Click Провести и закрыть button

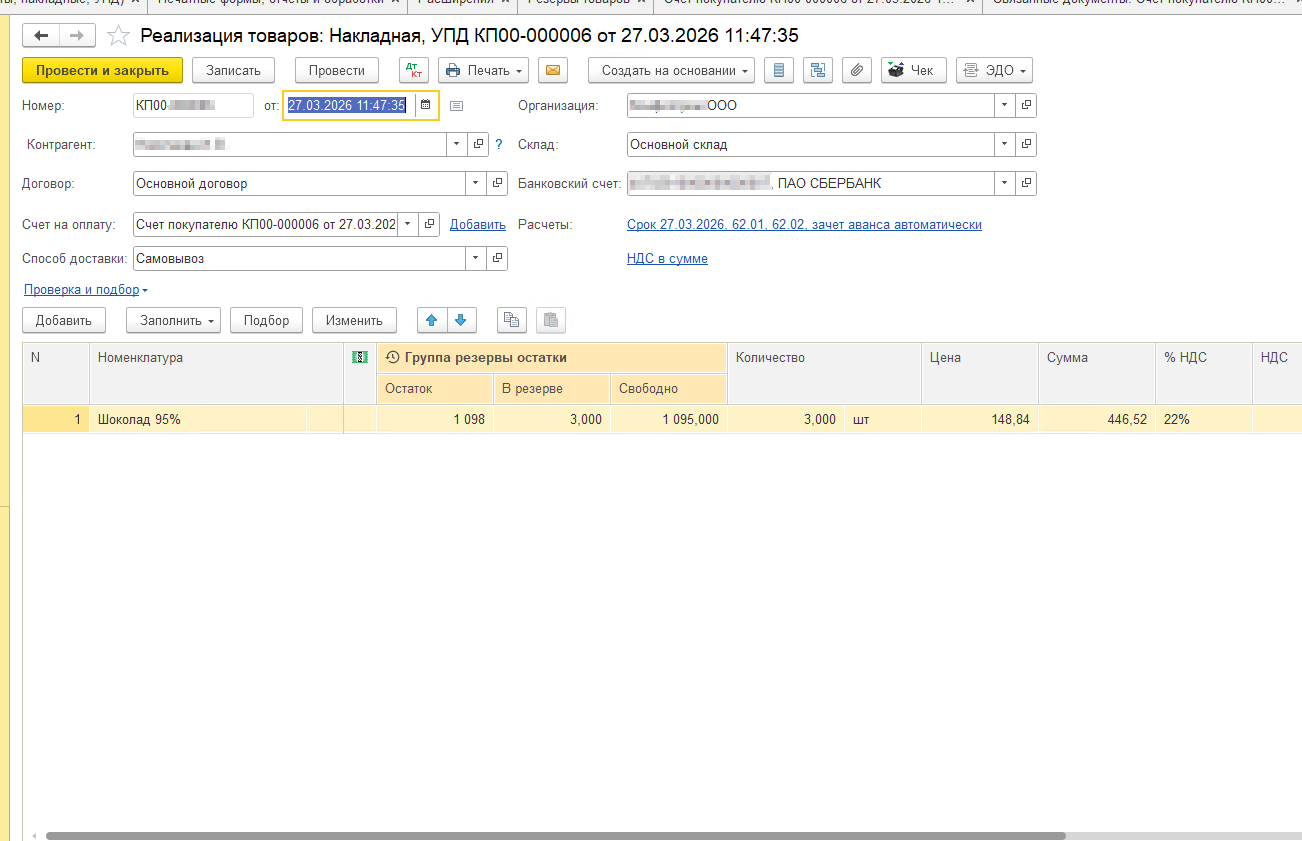102,70
